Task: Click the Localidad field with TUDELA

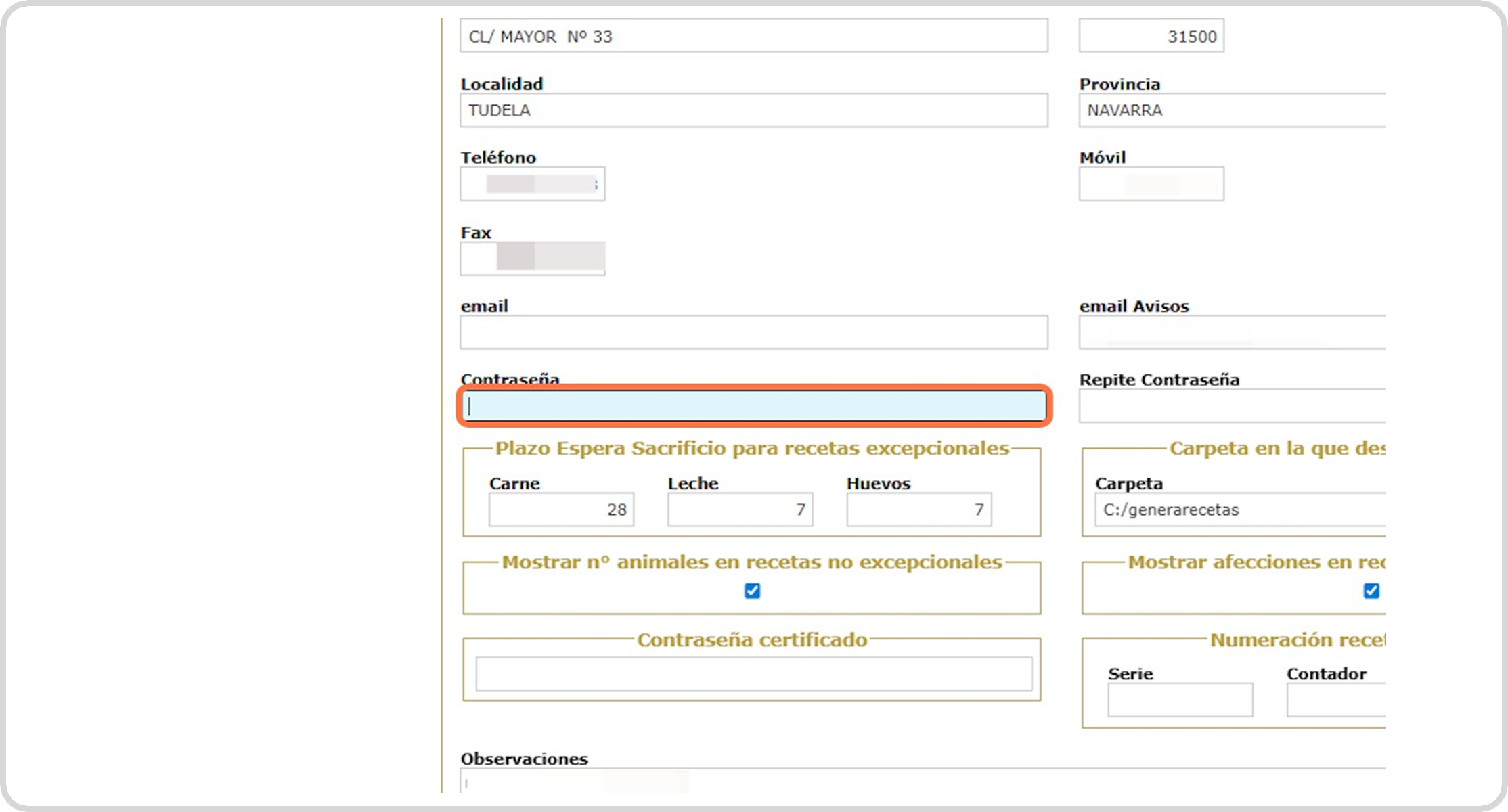Action: pos(754,110)
